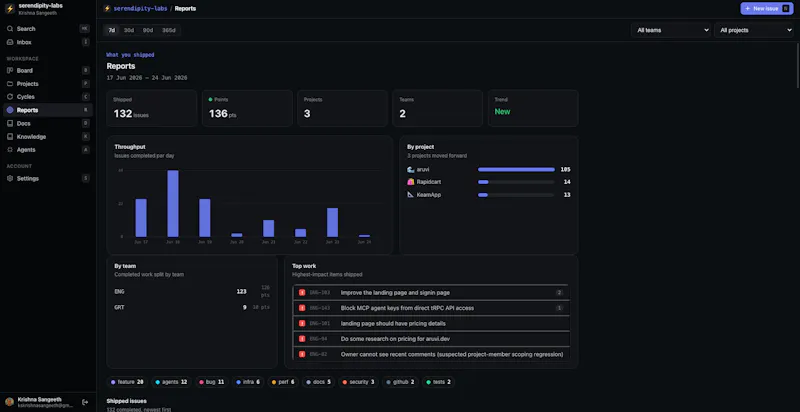Go to serendipity-labs breadcrumb link
Image resolution: width=800 pixels, height=412 pixels.
tap(140, 9)
